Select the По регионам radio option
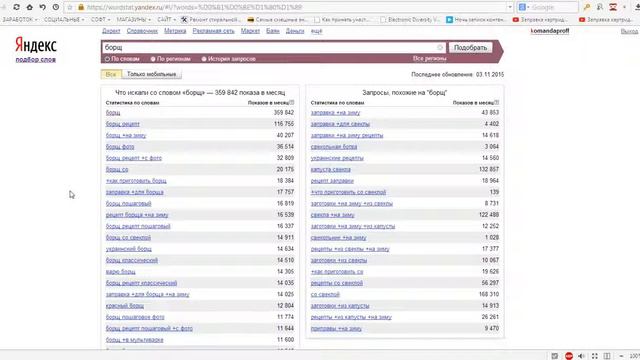The image size is (640, 360). tap(170, 59)
